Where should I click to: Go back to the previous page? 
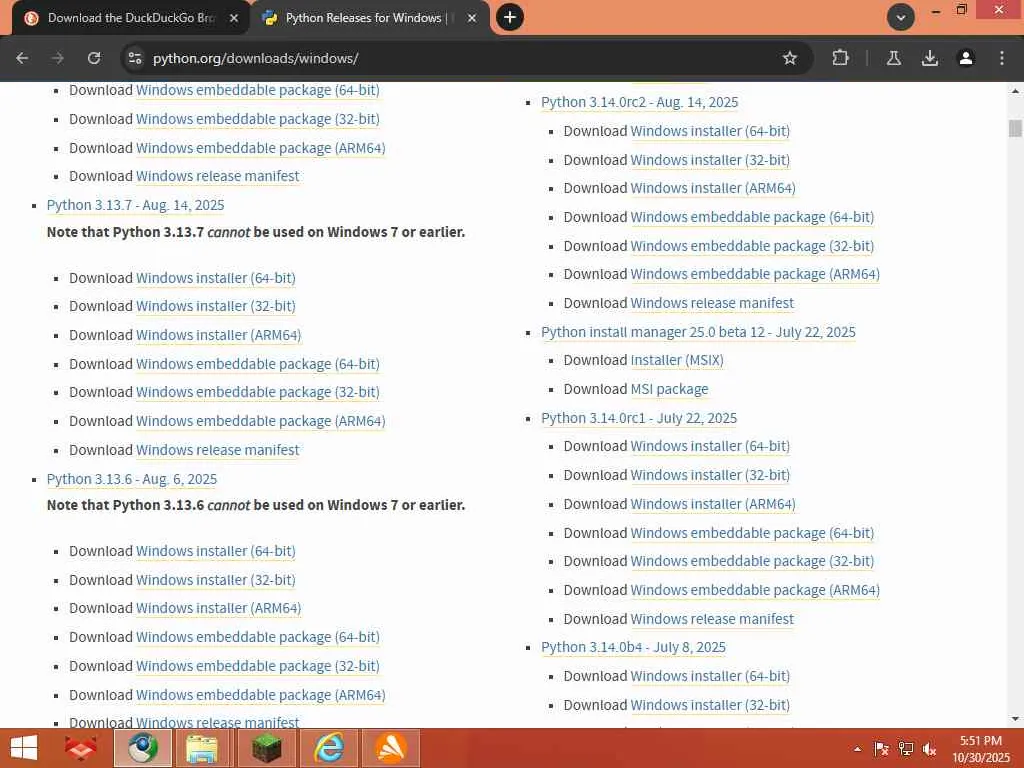tap(22, 58)
